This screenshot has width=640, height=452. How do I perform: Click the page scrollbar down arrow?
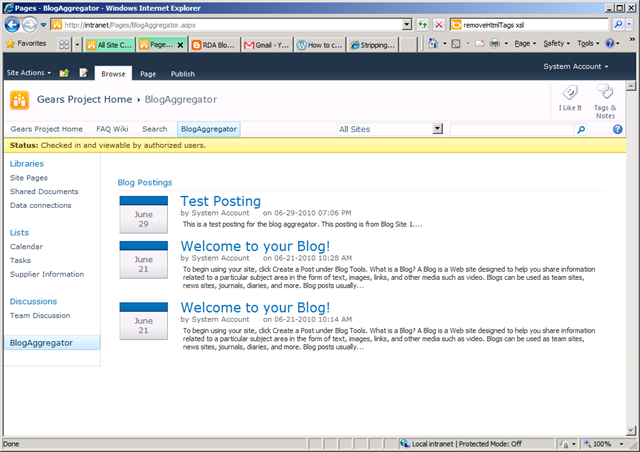click(x=631, y=430)
